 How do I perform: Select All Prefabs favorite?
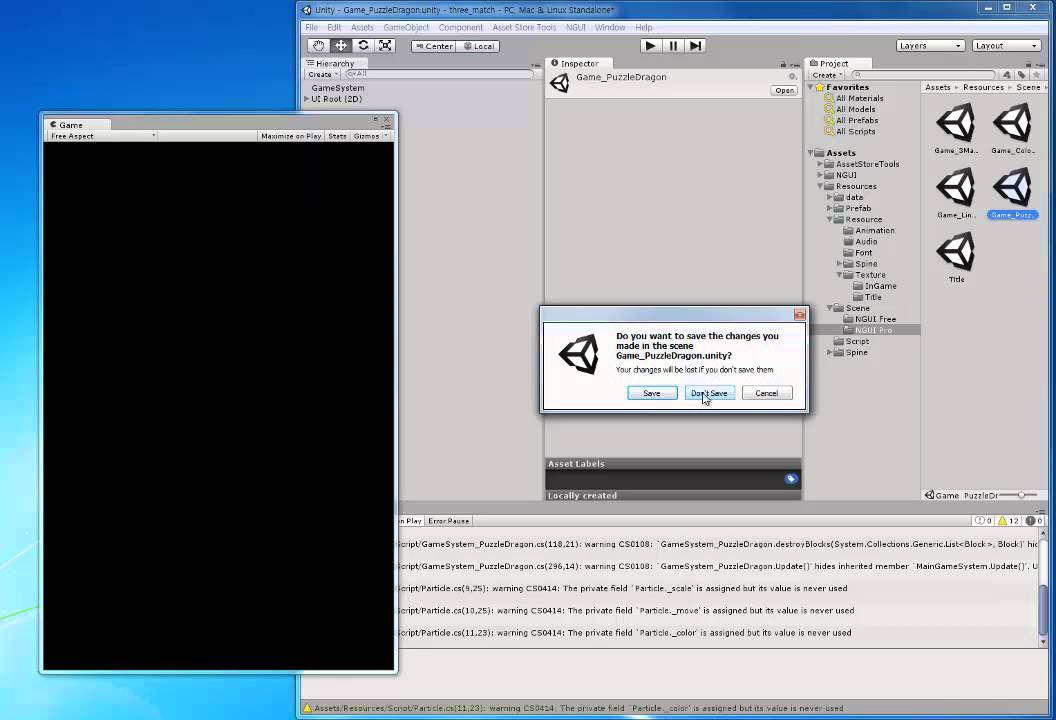pyautogui.click(x=857, y=121)
